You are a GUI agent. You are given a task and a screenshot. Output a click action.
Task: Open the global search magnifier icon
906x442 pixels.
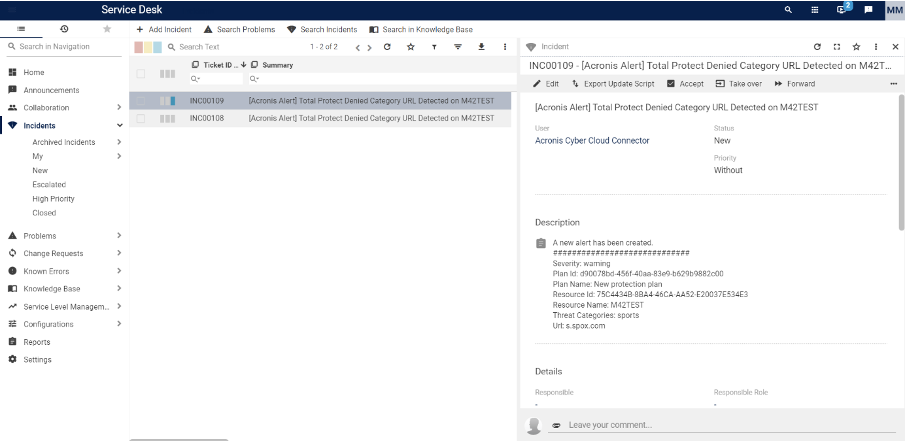click(x=788, y=10)
